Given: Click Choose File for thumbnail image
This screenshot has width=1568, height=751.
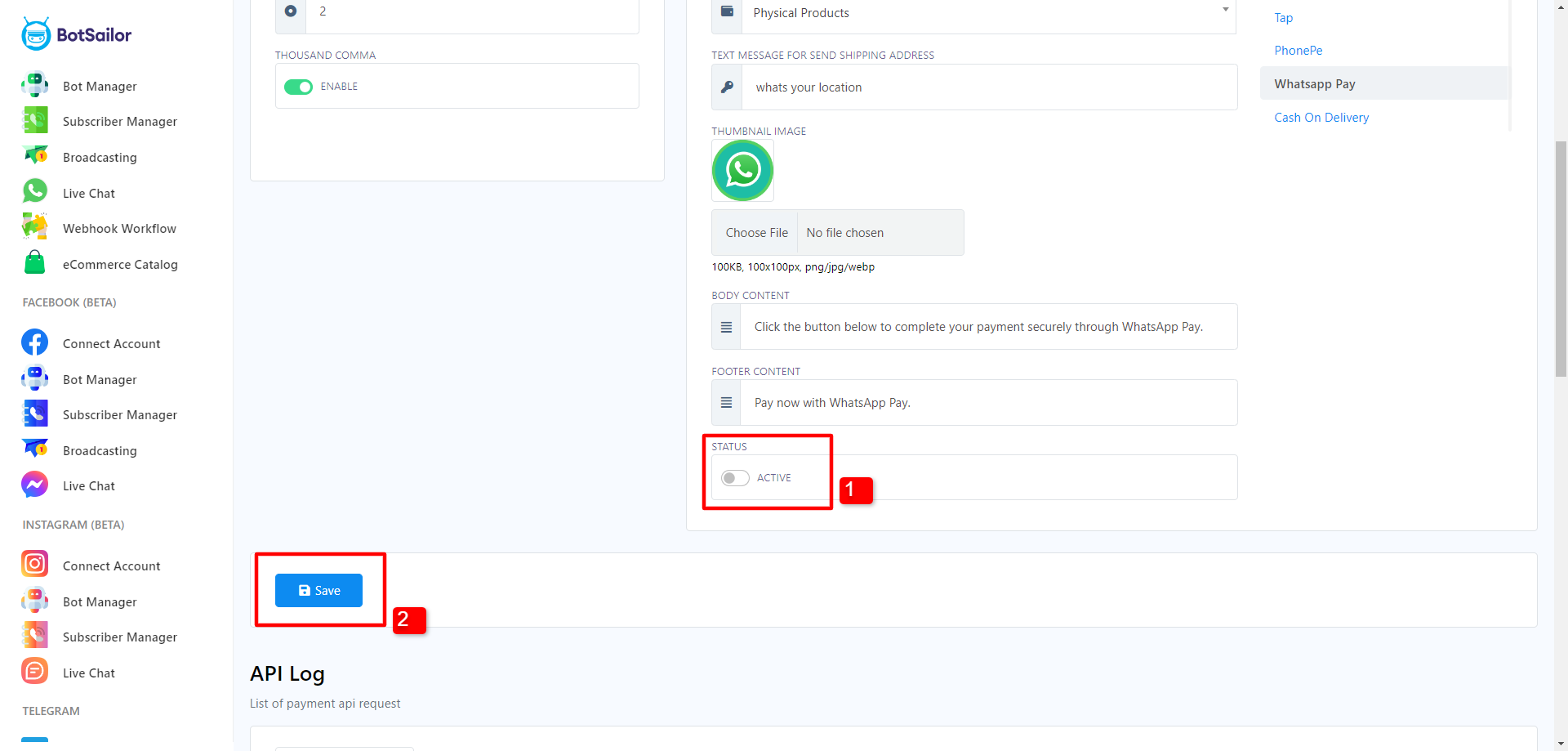Looking at the screenshot, I should pos(756,233).
